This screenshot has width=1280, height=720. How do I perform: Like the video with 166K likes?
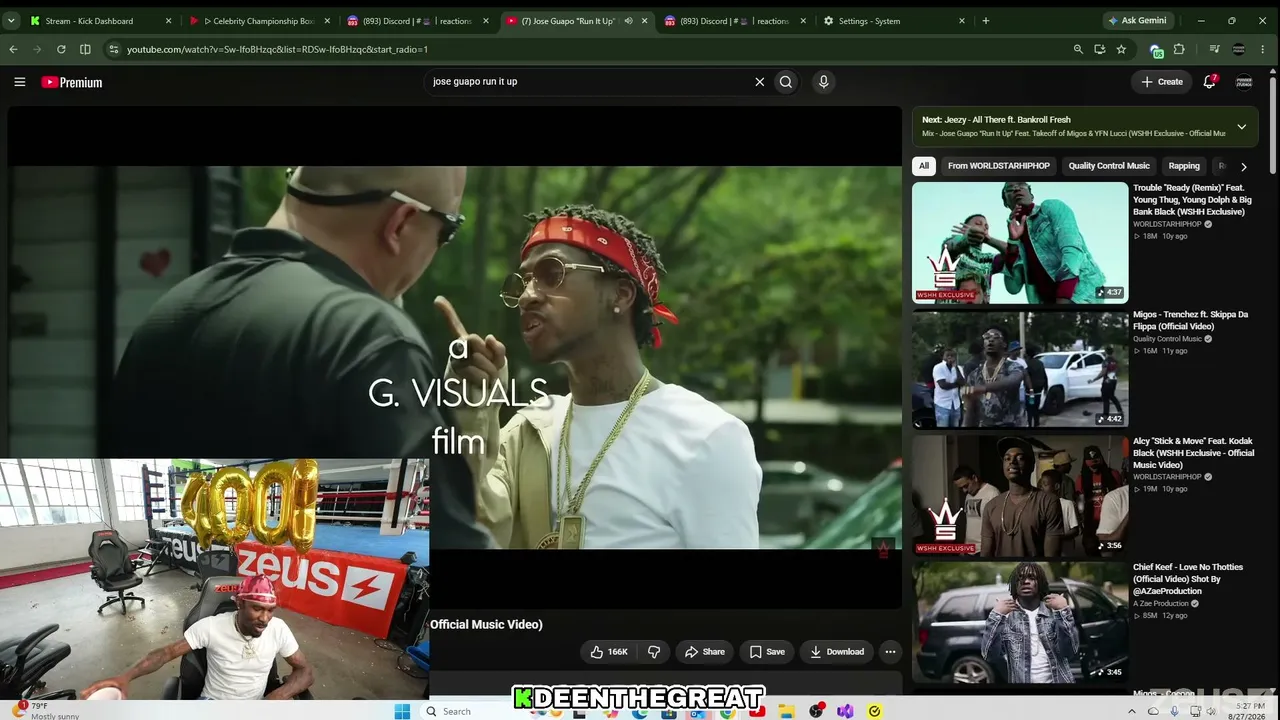click(609, 652)
